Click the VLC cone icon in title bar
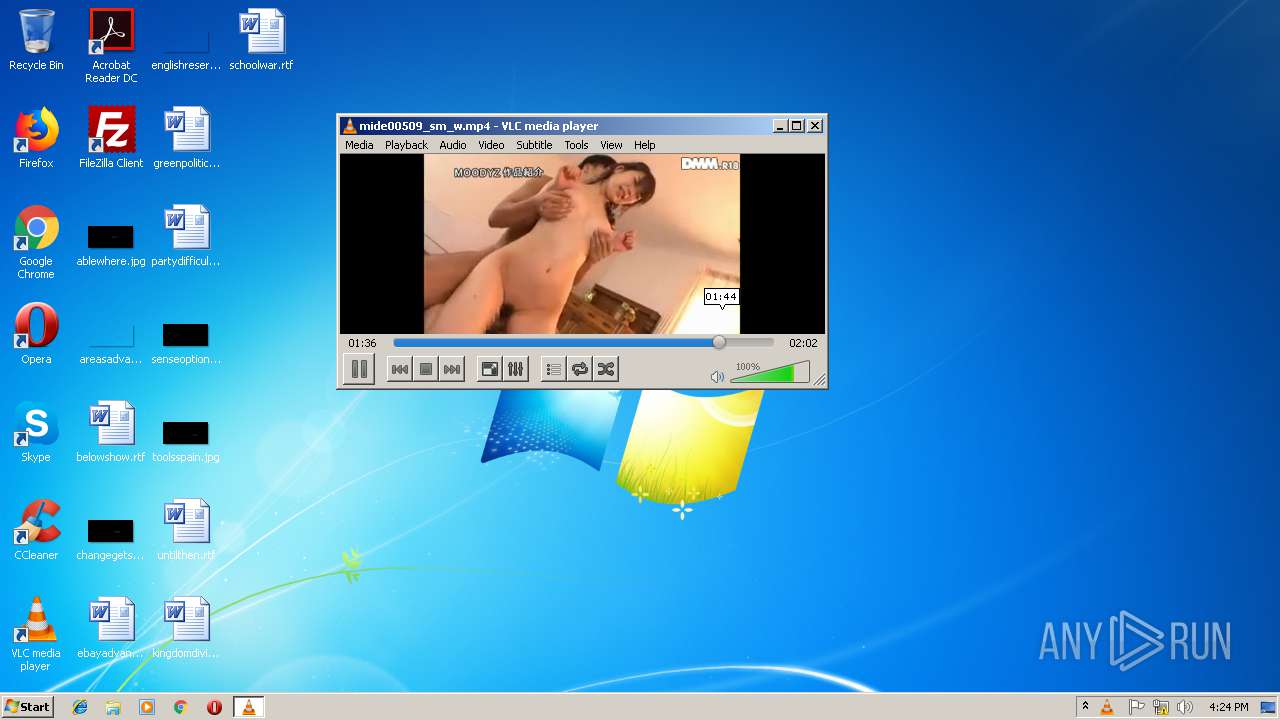1280x720 pixels. (x=349, y=126)
